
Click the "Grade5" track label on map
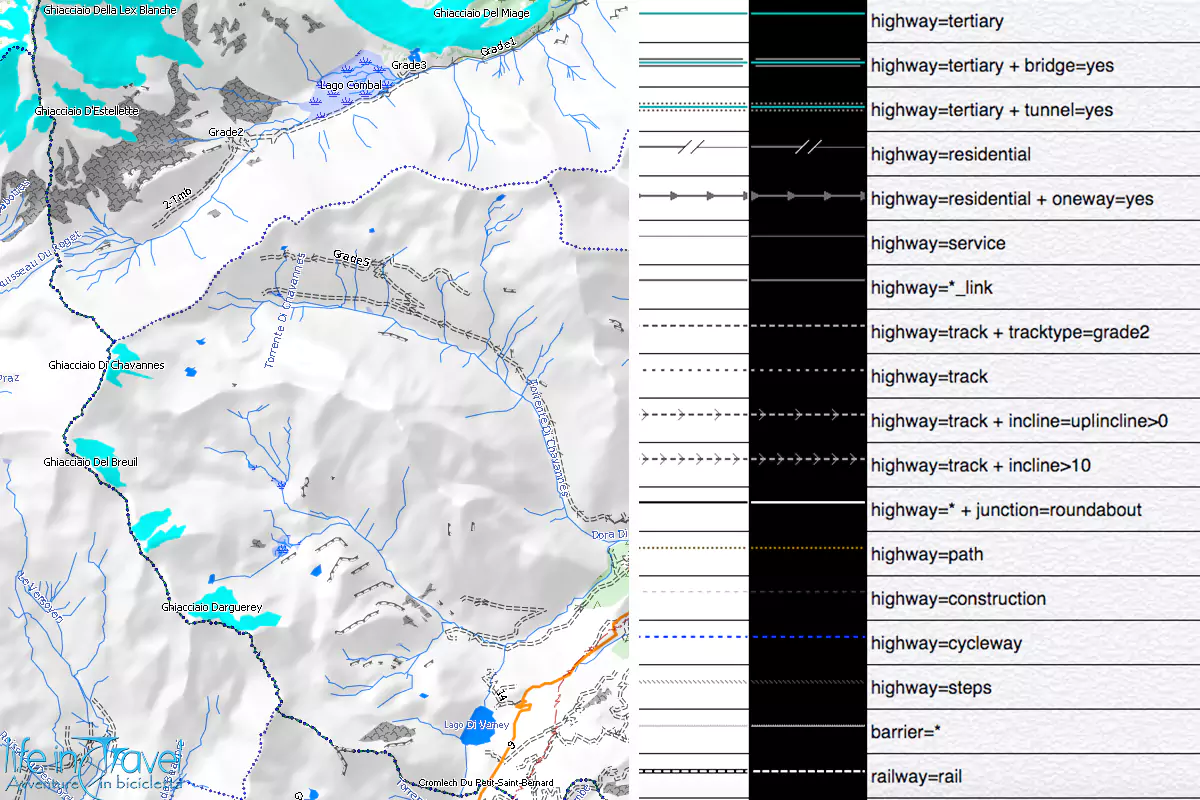352,260
